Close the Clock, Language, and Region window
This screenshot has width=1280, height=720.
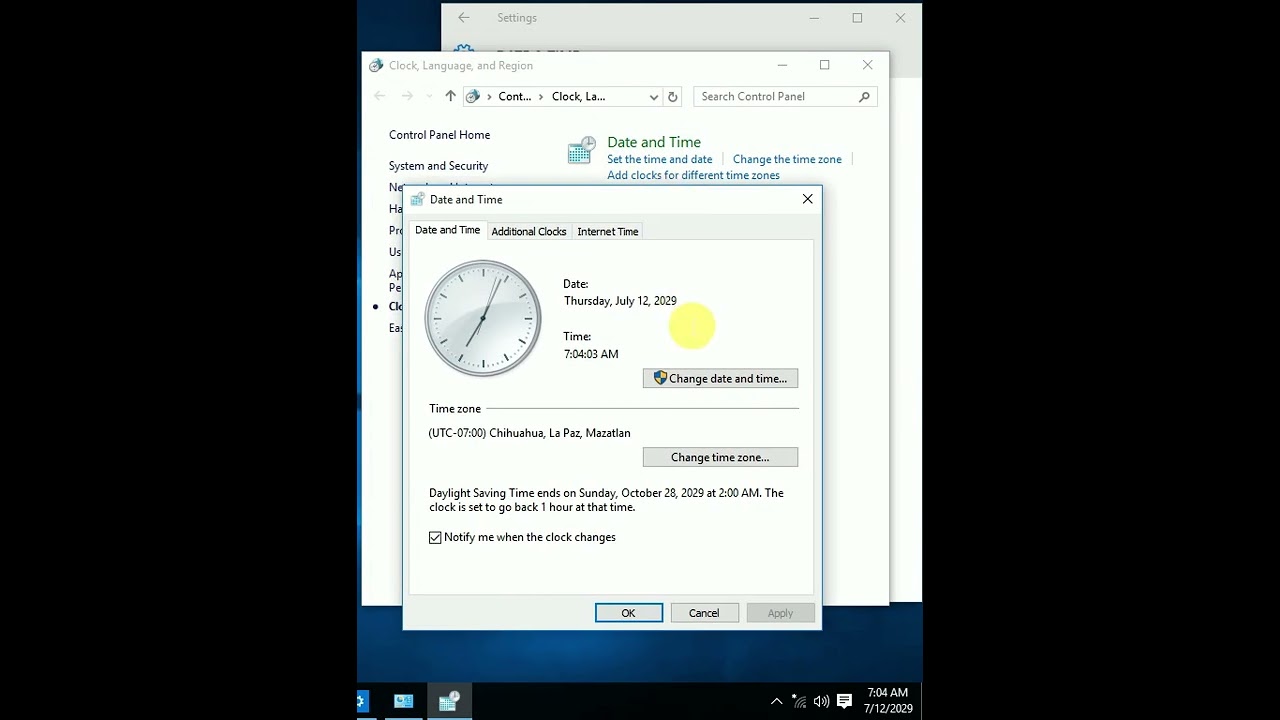coord(867,65)
